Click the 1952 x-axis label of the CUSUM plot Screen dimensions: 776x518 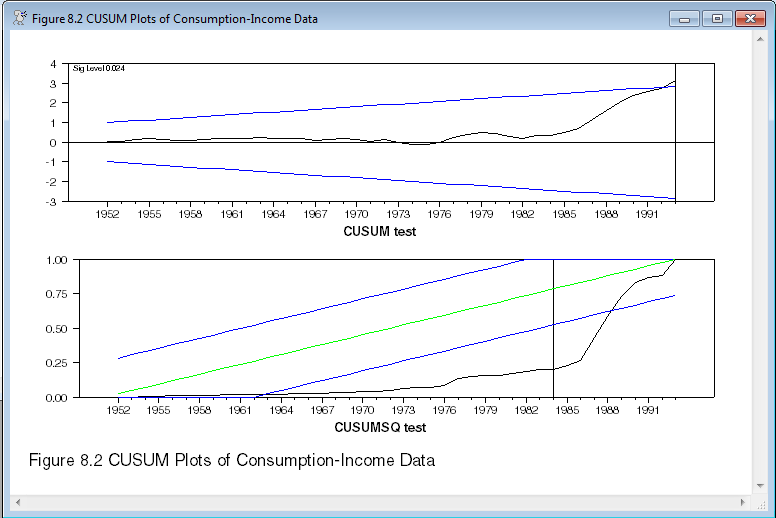tap(108, 213)
